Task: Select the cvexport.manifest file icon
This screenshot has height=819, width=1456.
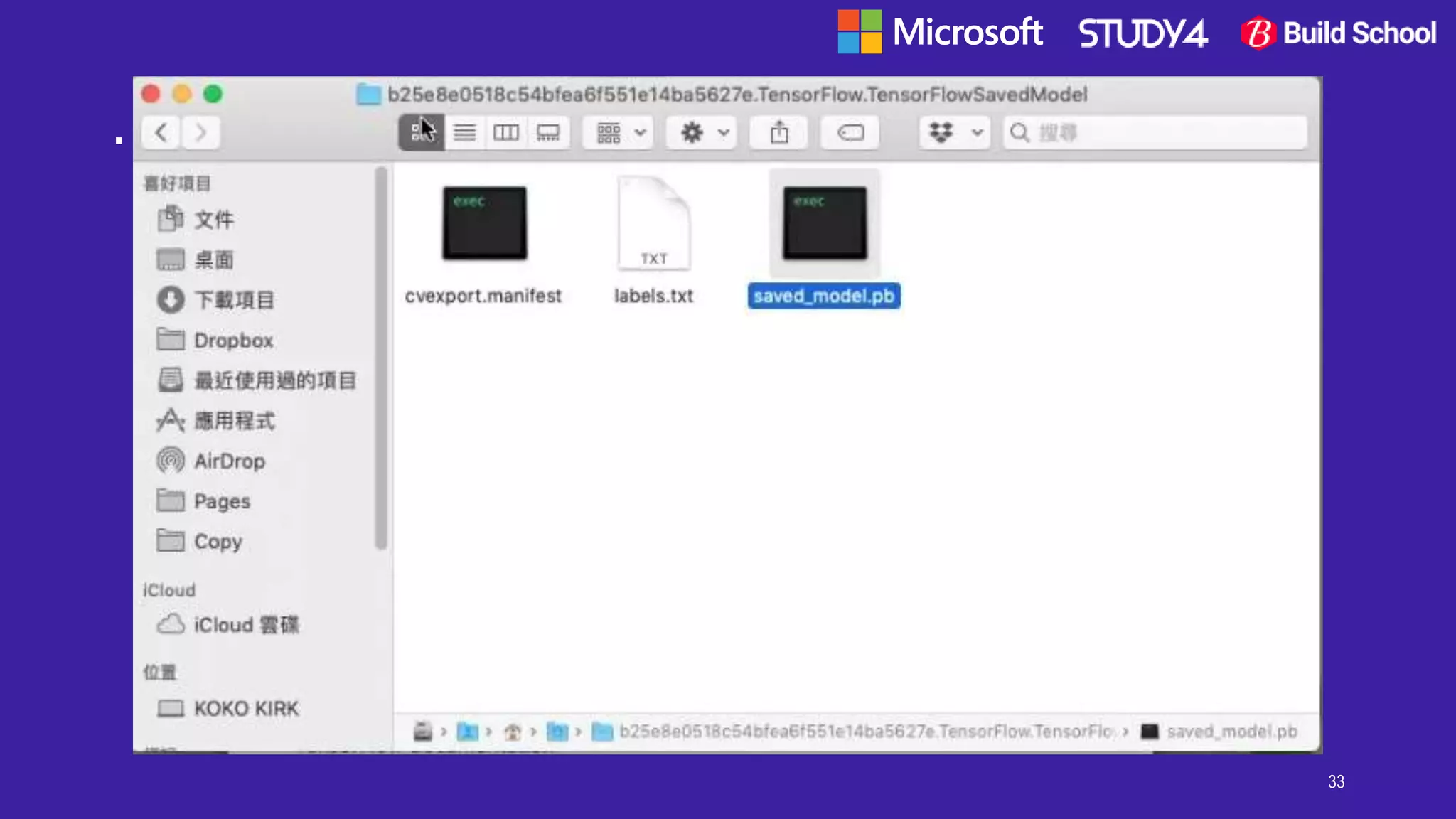Action: coord(484,223)
